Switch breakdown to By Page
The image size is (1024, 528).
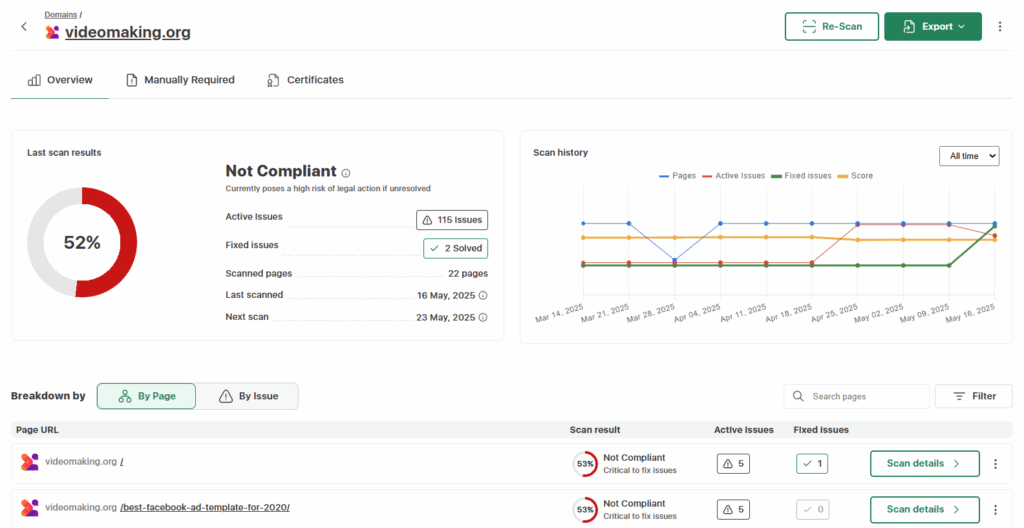pos(146,396)
